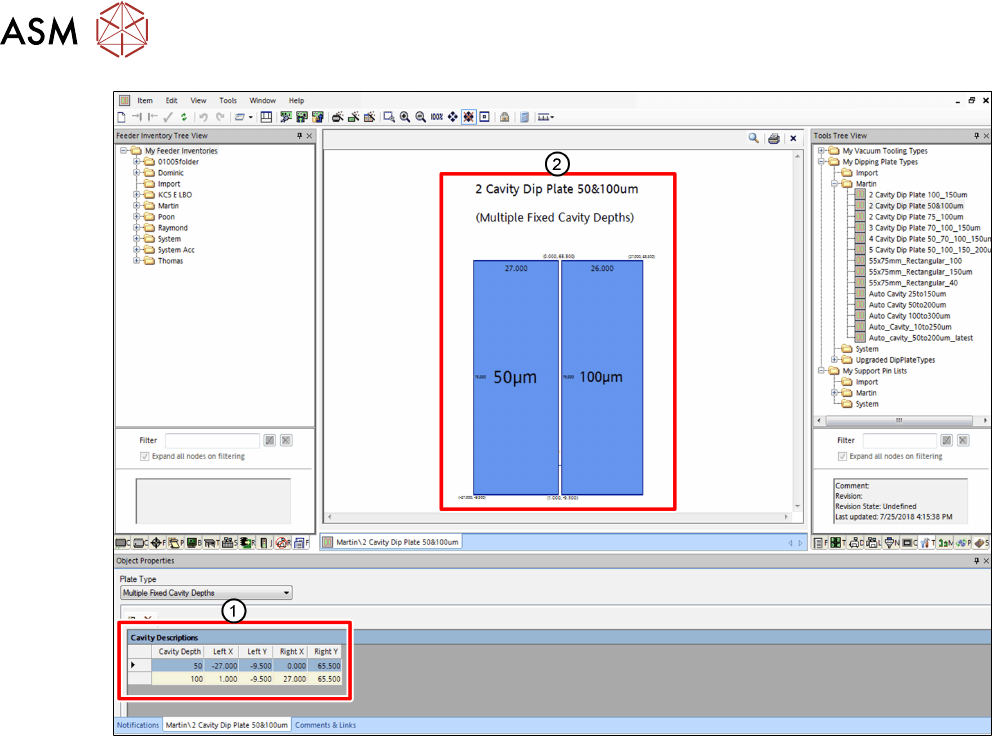Click the table layout toolbar icon
992x736 pixels.
(266, 117)
